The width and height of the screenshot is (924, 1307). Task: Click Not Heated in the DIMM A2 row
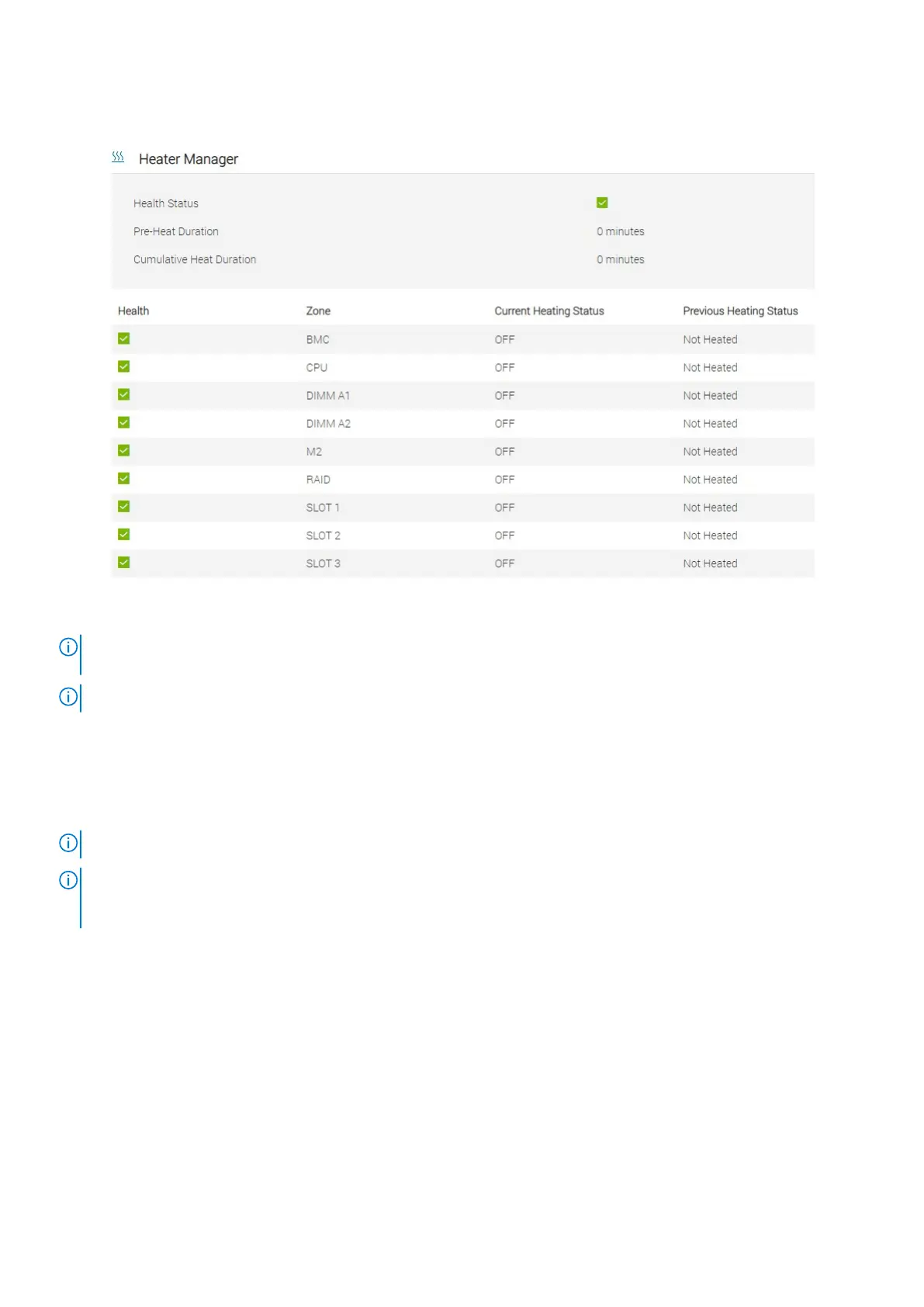[x=710, y=424]
